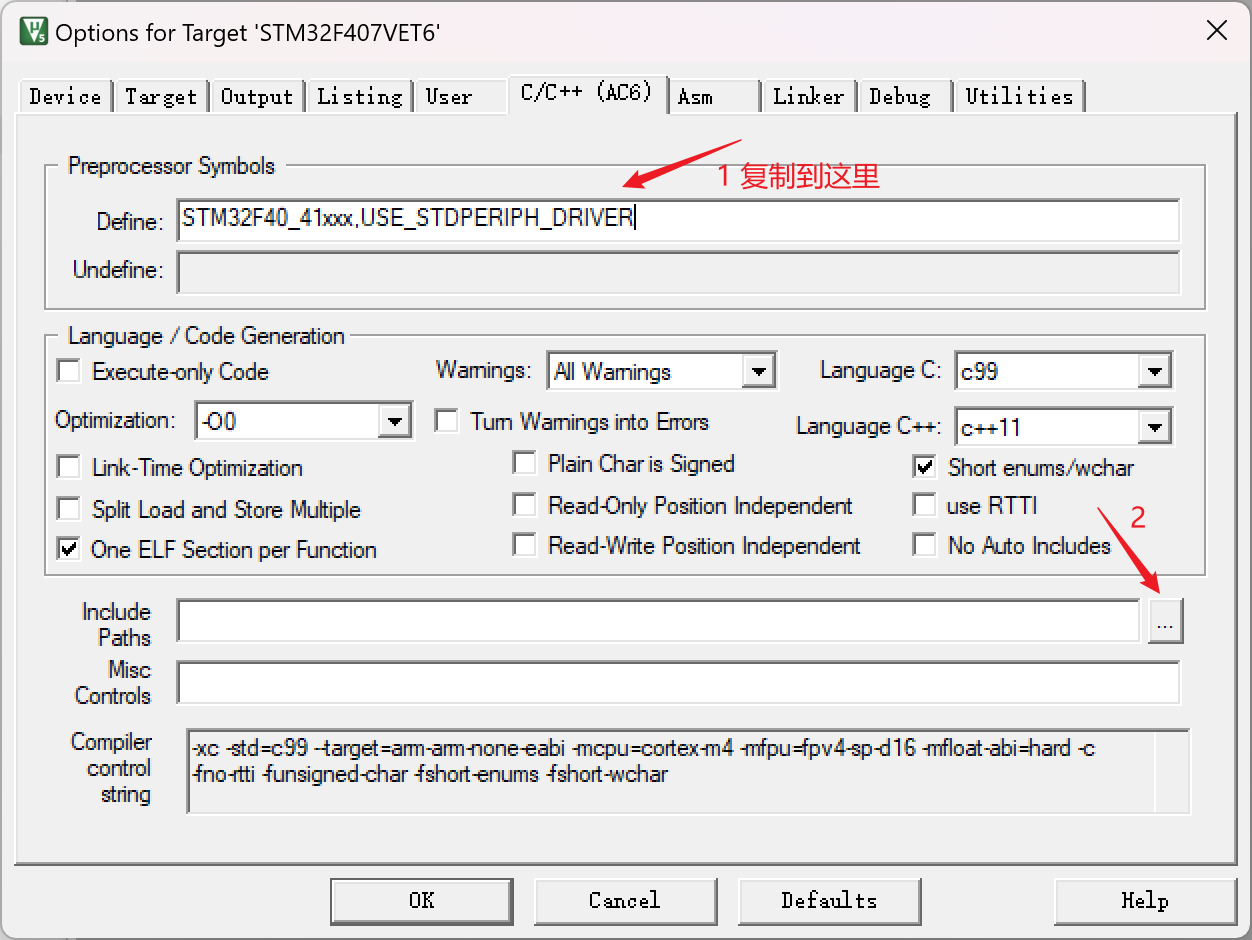Screen dimensions: 1252x940
Task: Confirm settings with the OK button
Action: pyautogui.click(x=422, y=901)
